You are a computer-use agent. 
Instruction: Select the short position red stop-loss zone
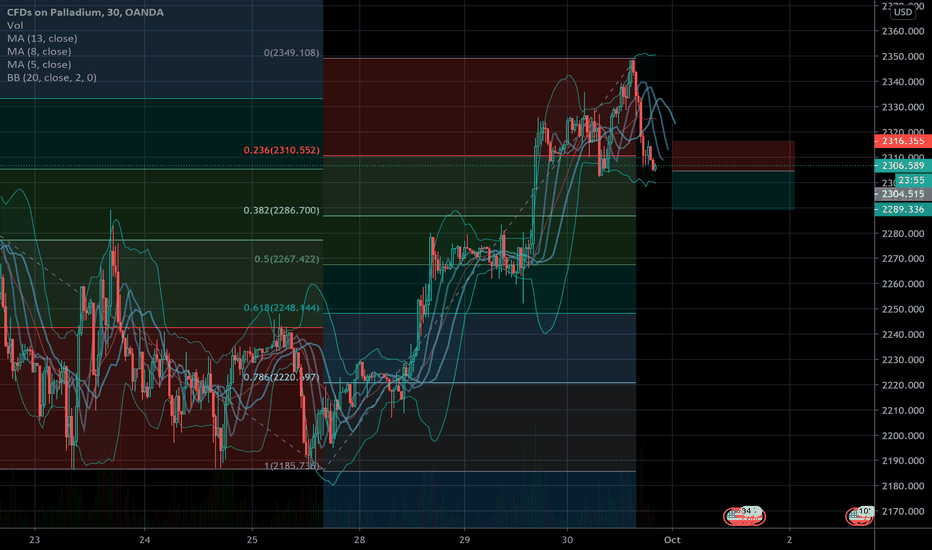click(733, 156)
